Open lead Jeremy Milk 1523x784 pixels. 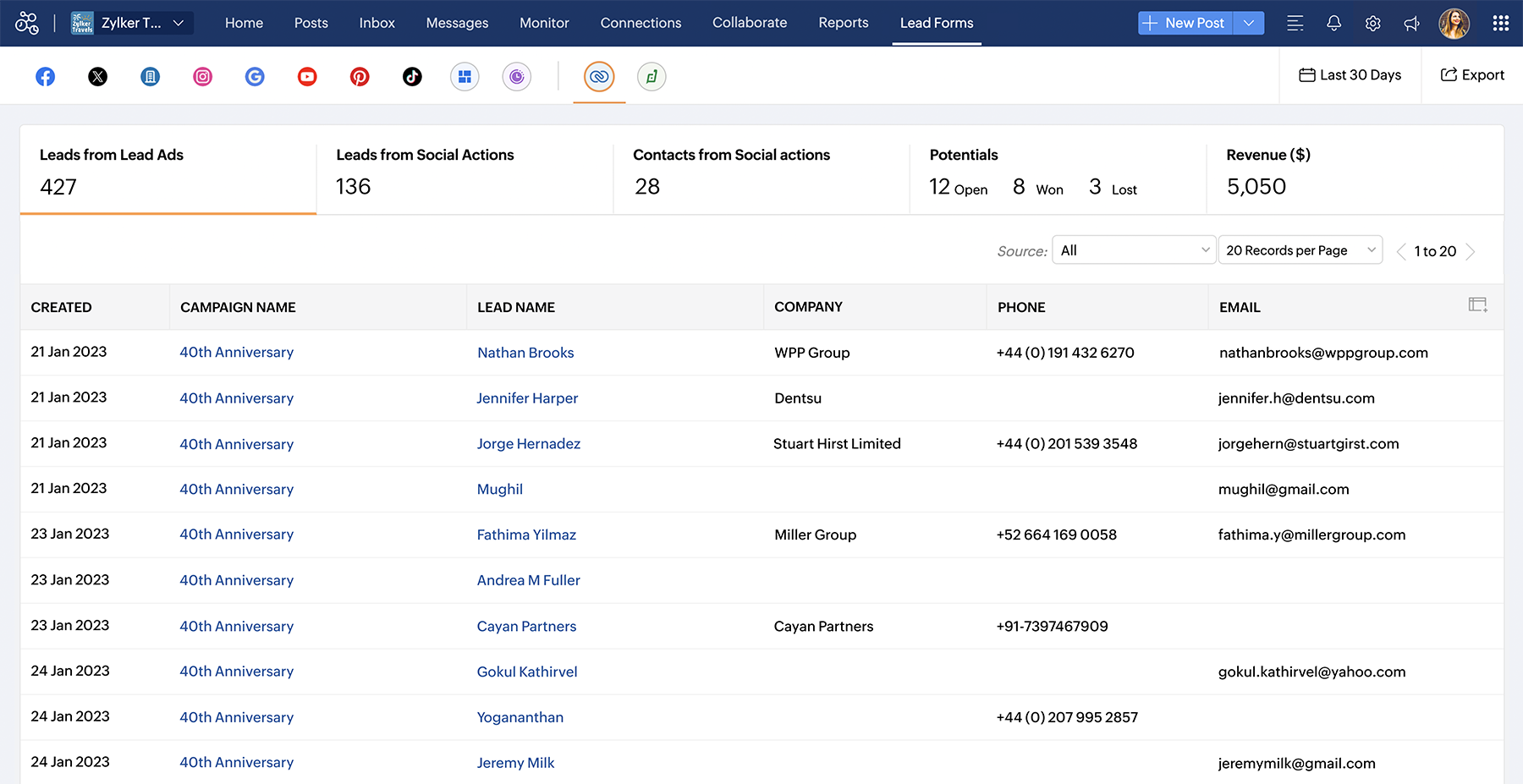(515, 763)
